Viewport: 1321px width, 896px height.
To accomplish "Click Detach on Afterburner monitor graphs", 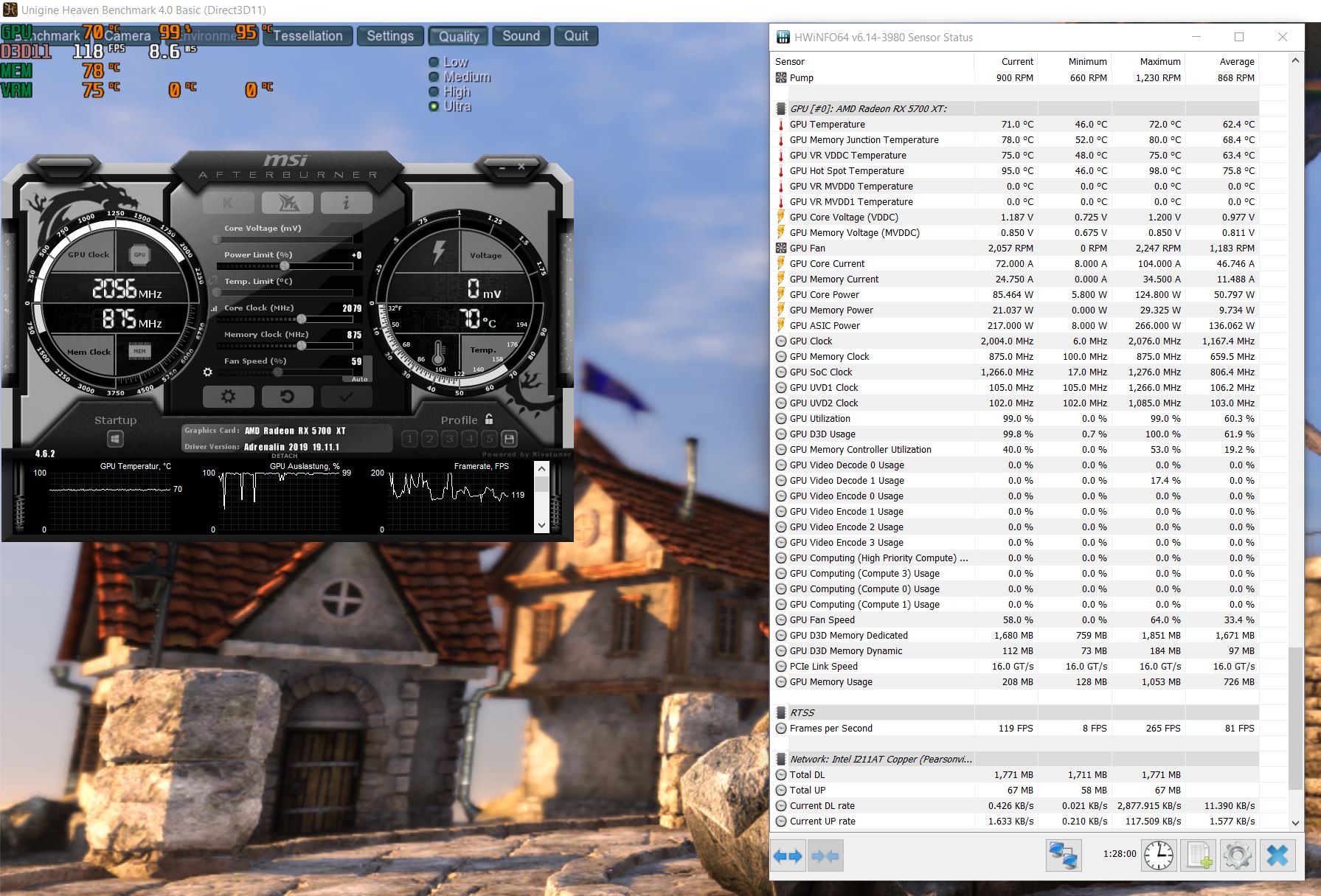I will [x=285, y=456].
